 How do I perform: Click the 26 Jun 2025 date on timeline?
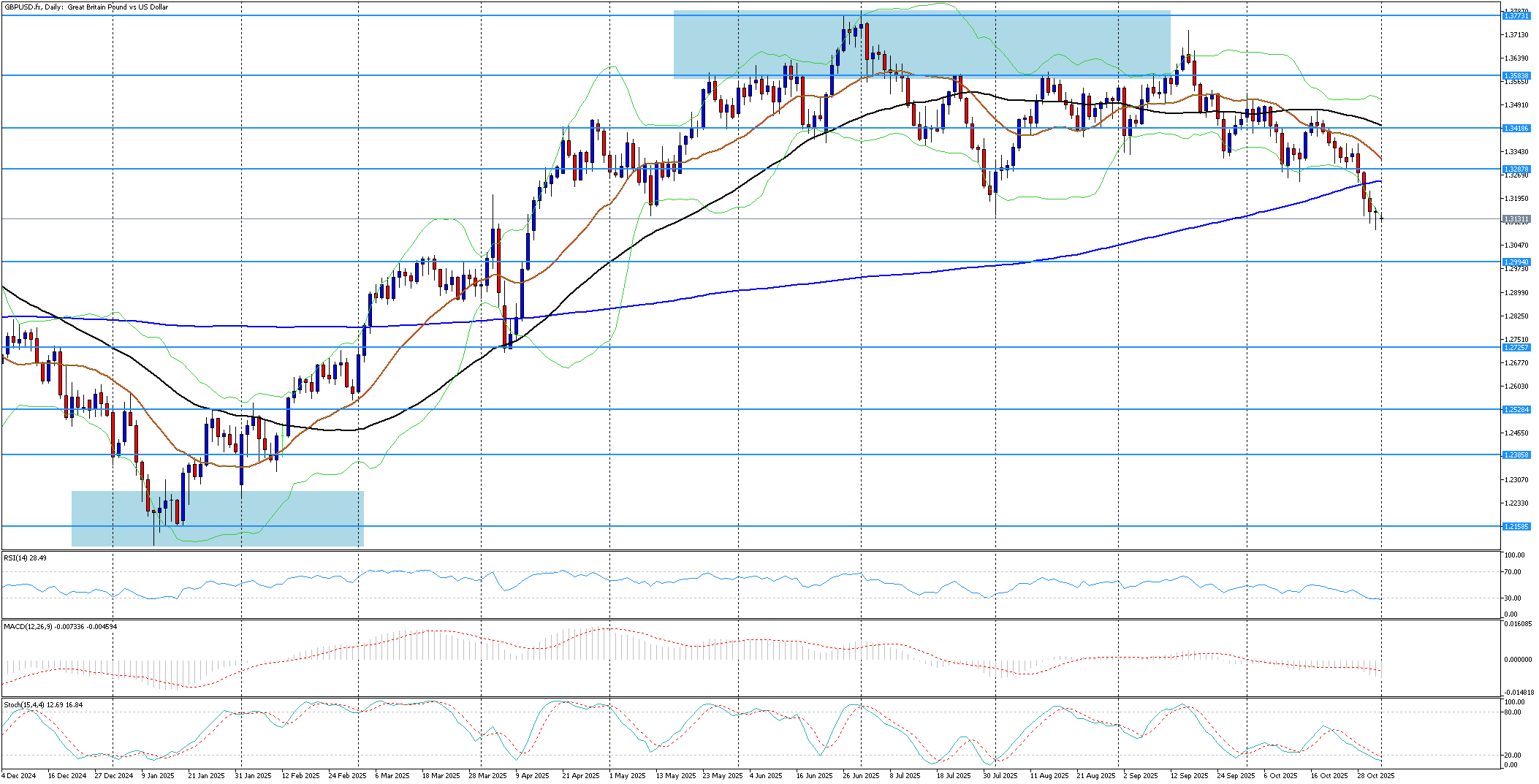coord(861,775)
